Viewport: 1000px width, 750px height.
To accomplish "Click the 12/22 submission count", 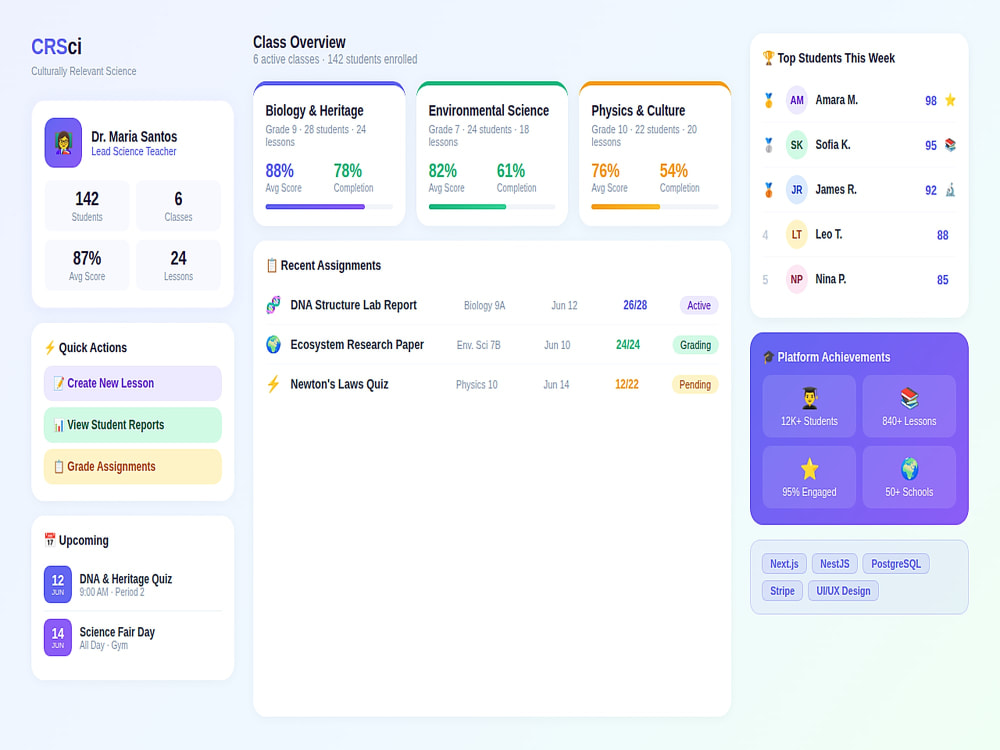I will (627, 385).
